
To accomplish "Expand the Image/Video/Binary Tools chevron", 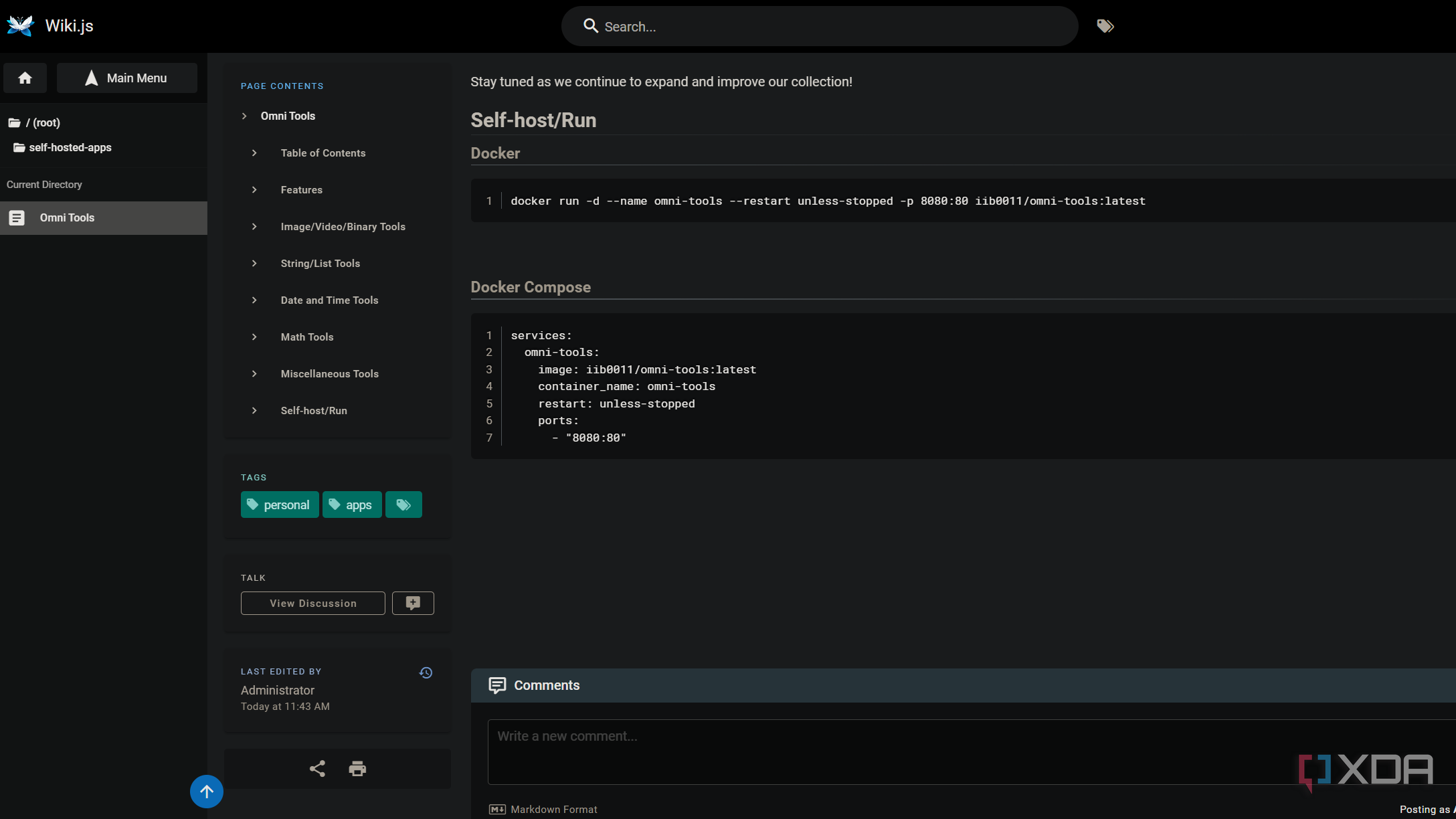I will point(254,227).
